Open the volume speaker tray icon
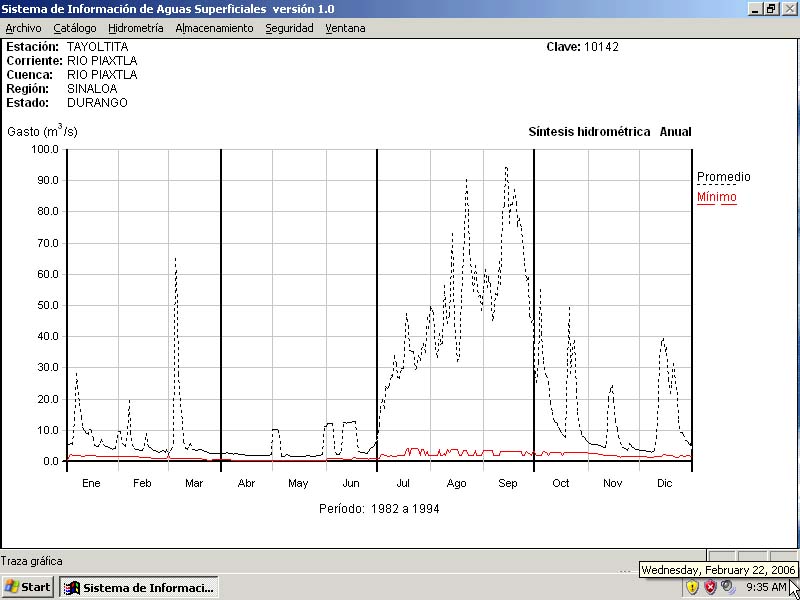Screen dimensions: 800x600 [727, 587]
